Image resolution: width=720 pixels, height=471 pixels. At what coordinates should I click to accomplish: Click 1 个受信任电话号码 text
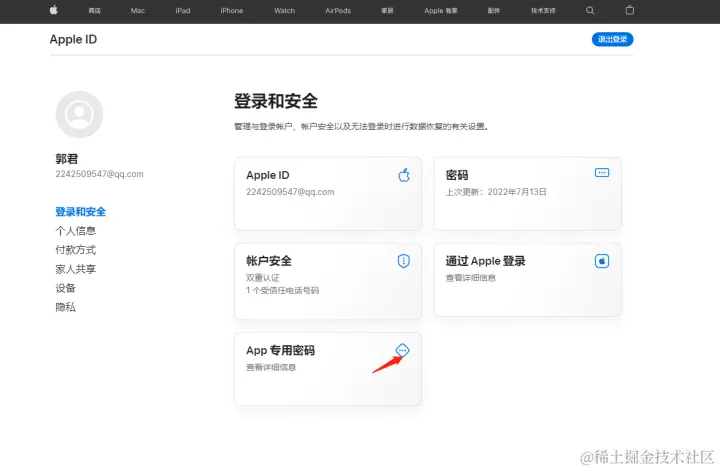282,290
